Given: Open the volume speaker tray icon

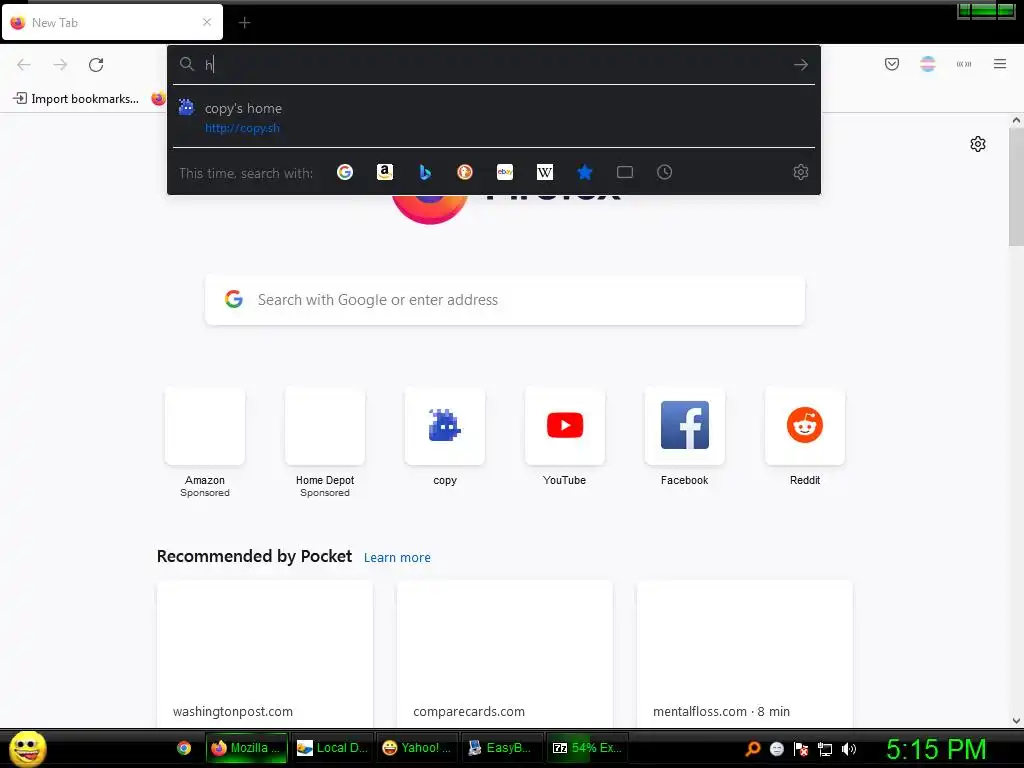Looking at the screenshot, I should point(849,749).
